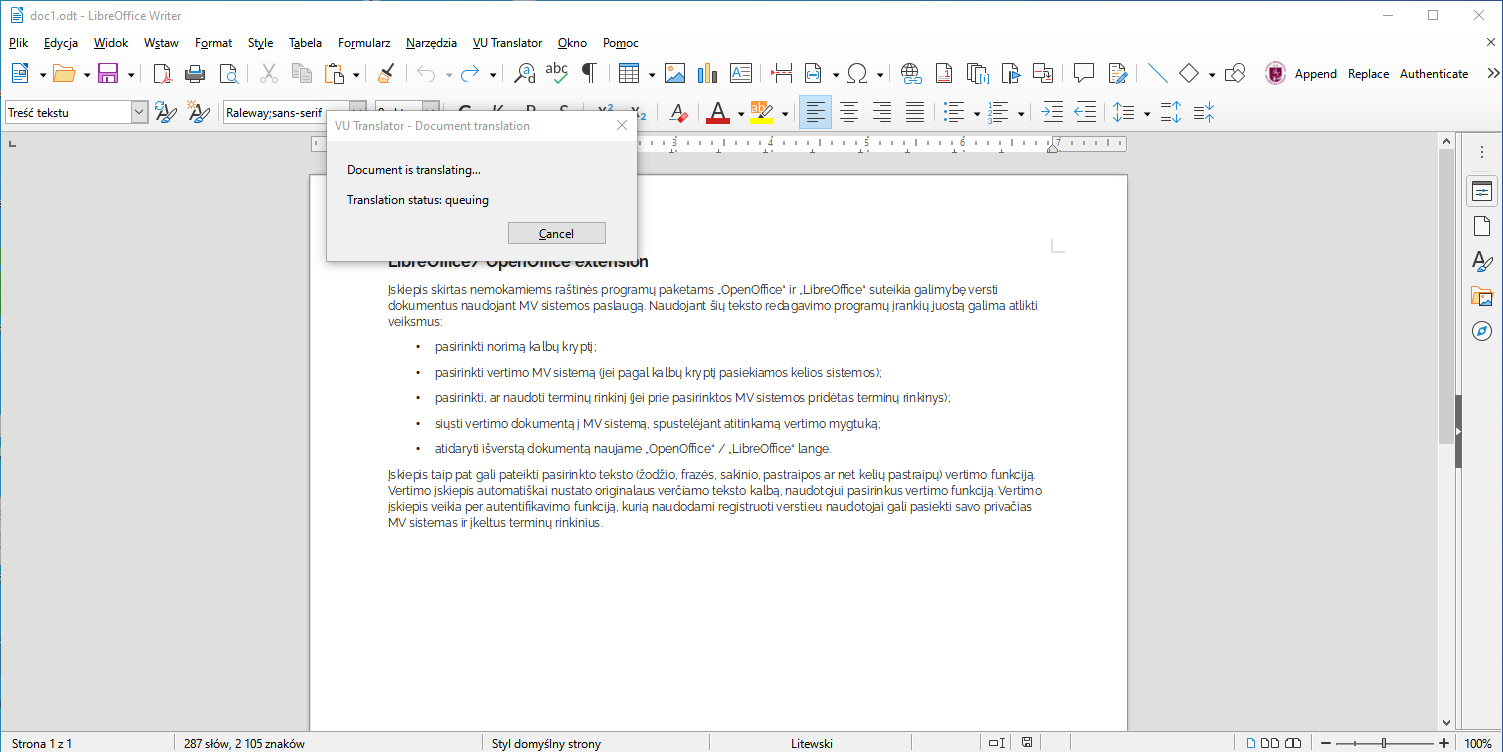Screen dimensions: 1503x752
Task: Expand line spacing dropdown arrow
Action: coord(1146,114)
